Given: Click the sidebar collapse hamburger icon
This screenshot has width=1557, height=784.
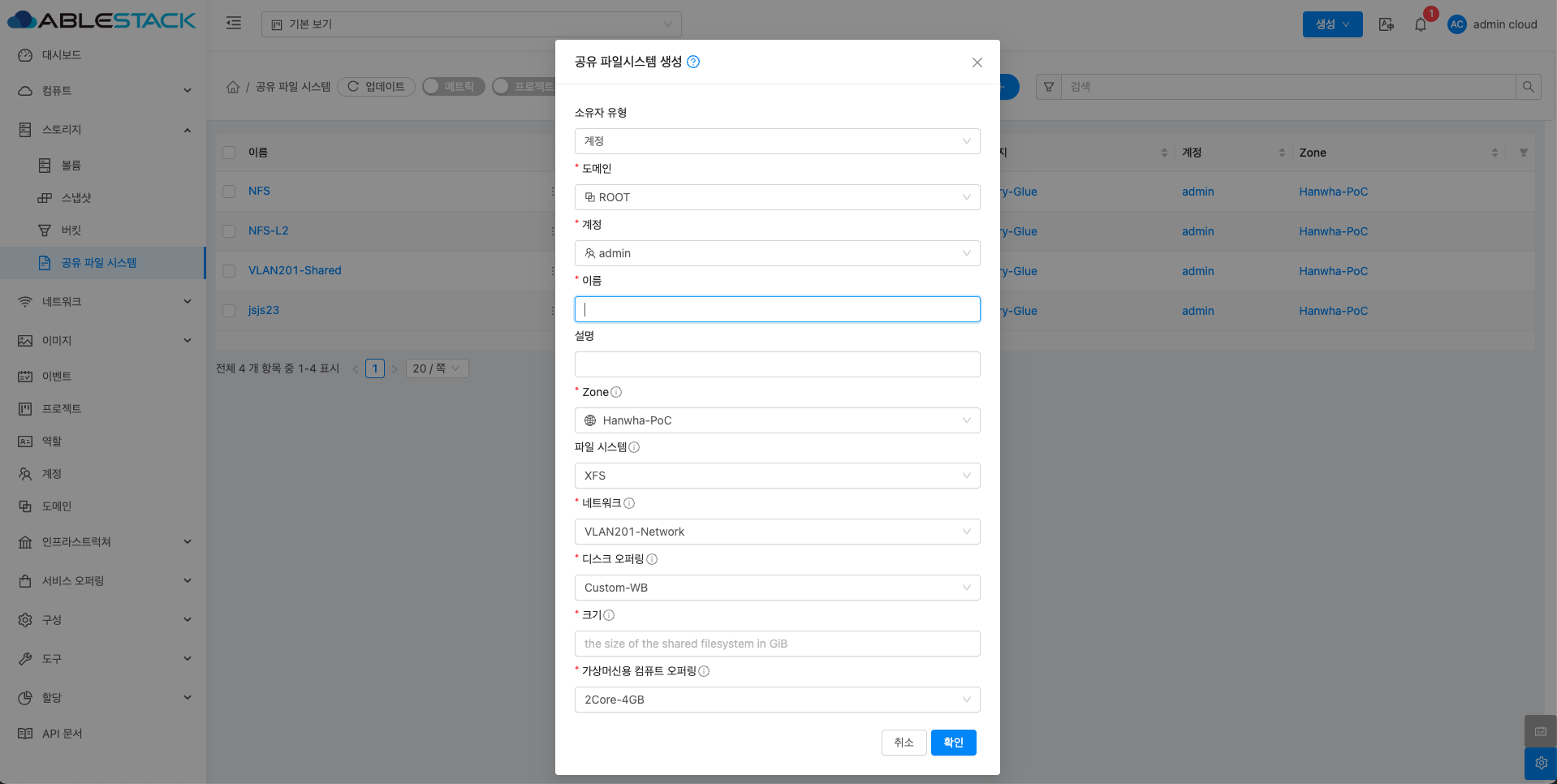Looking at the screenshot, I should pyautogui.click(x=234, y=24).
